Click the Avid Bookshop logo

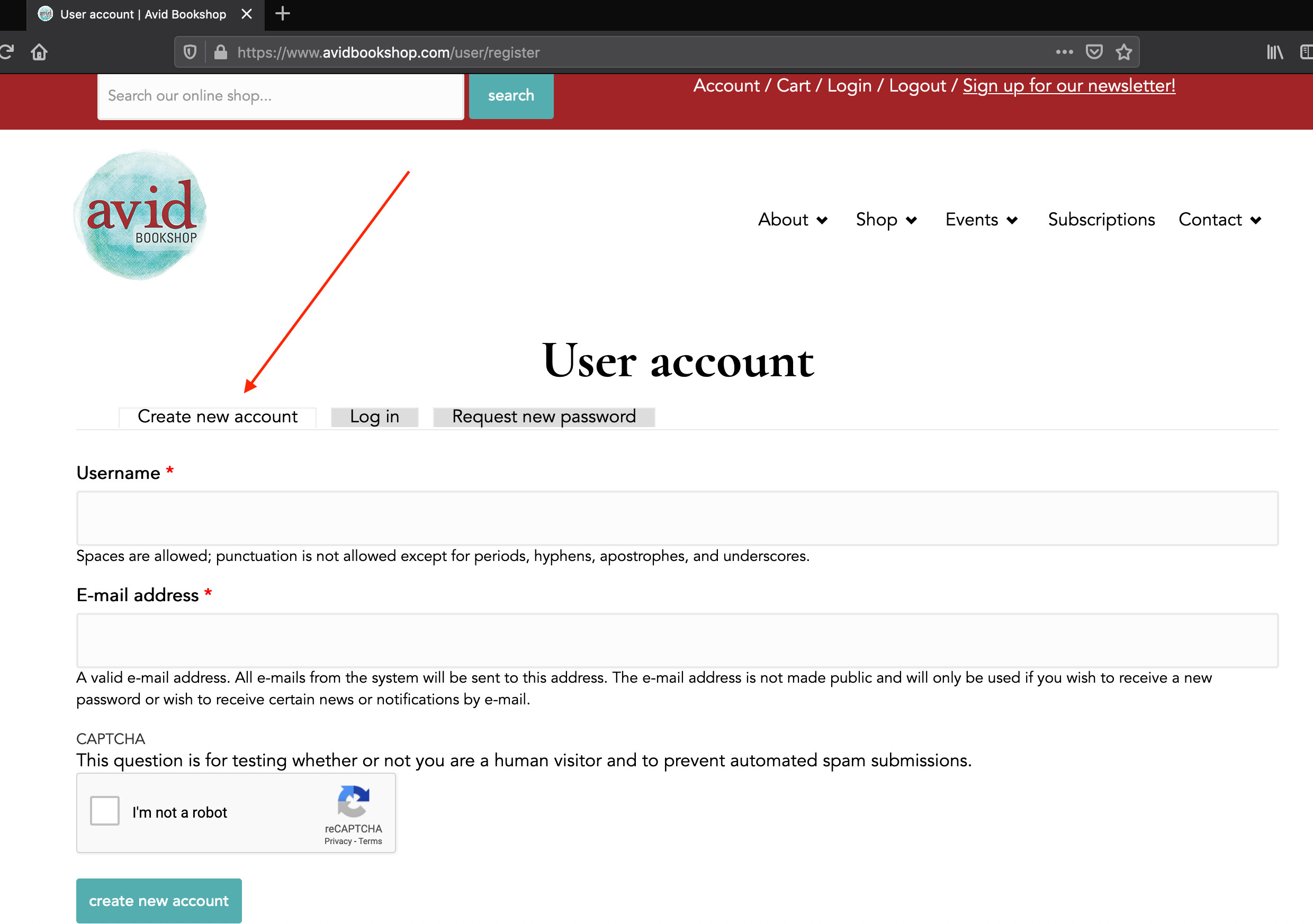coord(140,214)
